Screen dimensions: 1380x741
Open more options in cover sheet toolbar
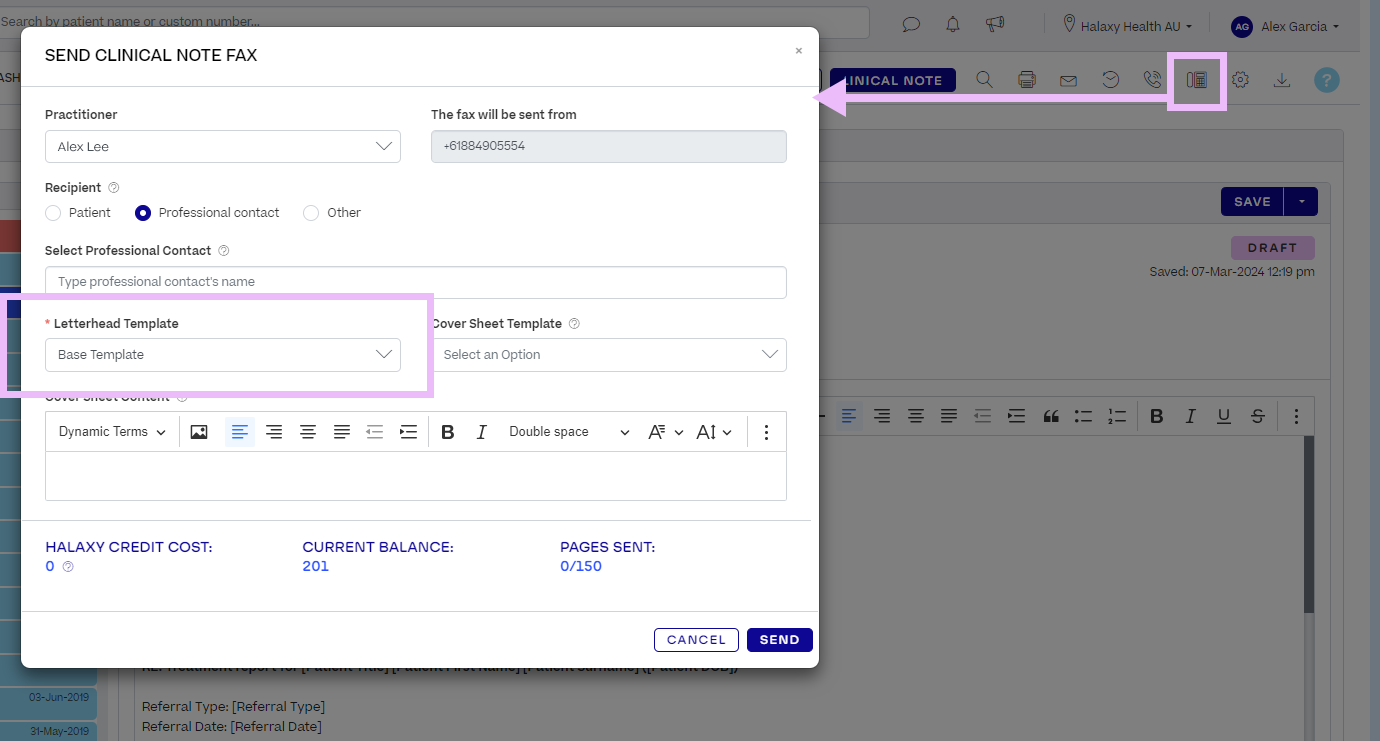766,432
